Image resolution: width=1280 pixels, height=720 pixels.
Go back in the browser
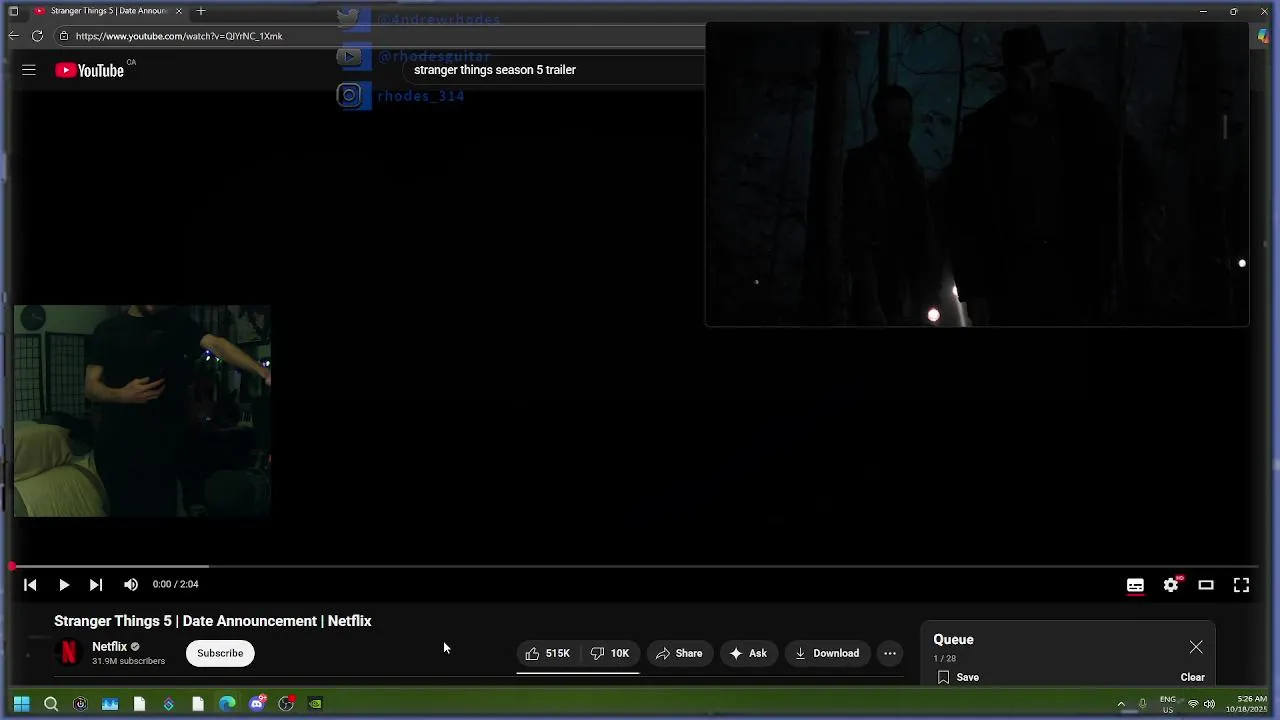[13, 36]
